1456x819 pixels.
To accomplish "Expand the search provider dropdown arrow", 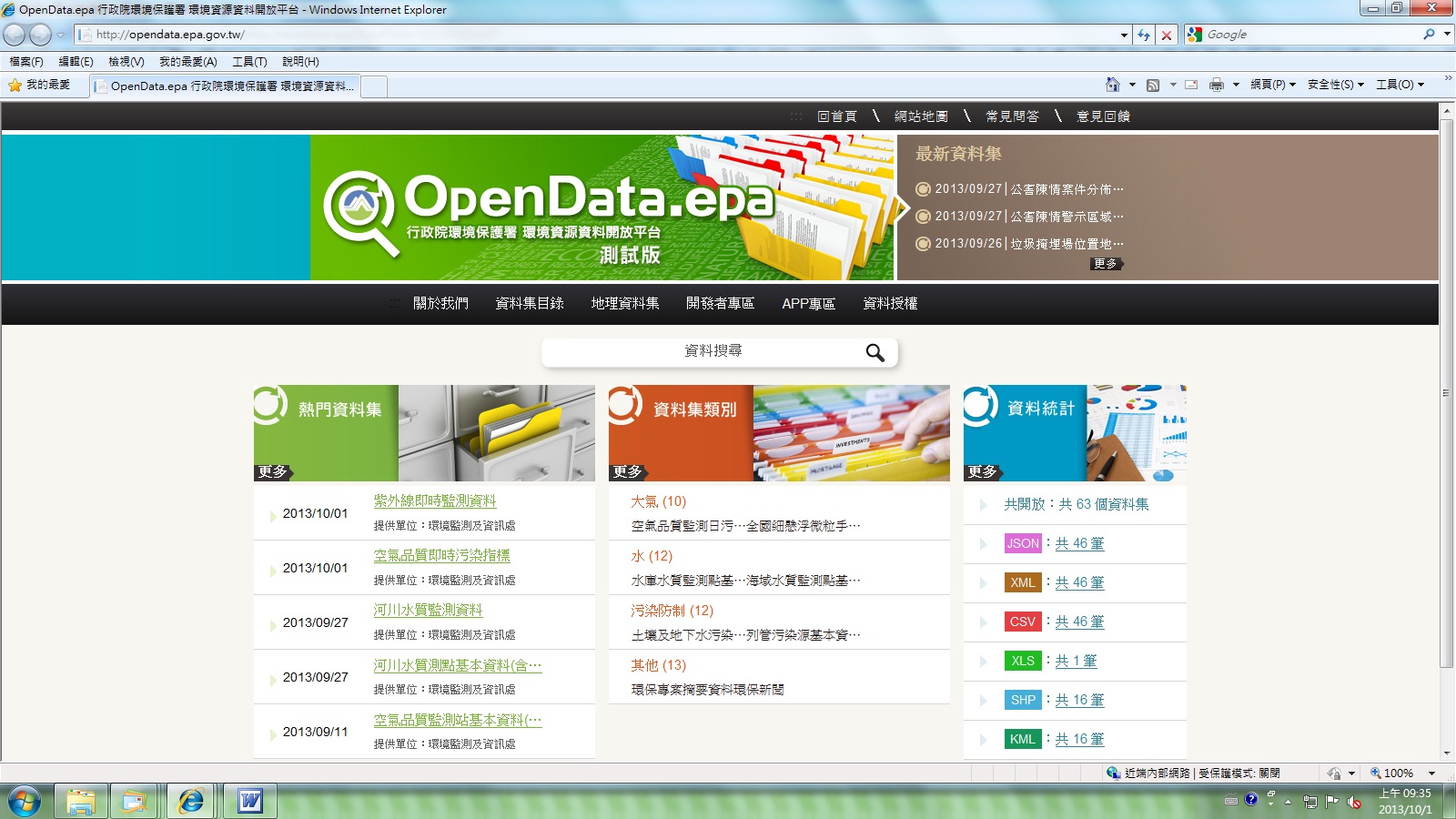I will pyautogui.click(x=1447, y=35).
